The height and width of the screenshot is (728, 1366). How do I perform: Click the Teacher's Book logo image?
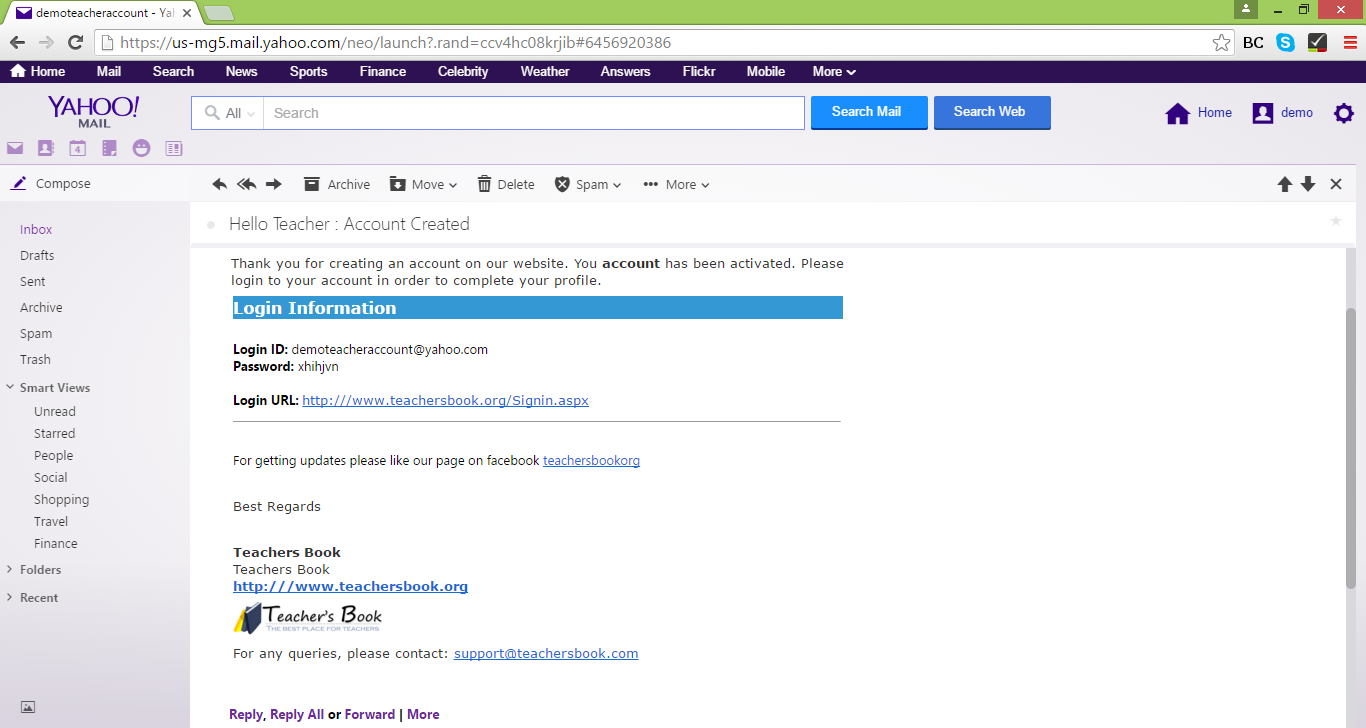pos(308,617)
